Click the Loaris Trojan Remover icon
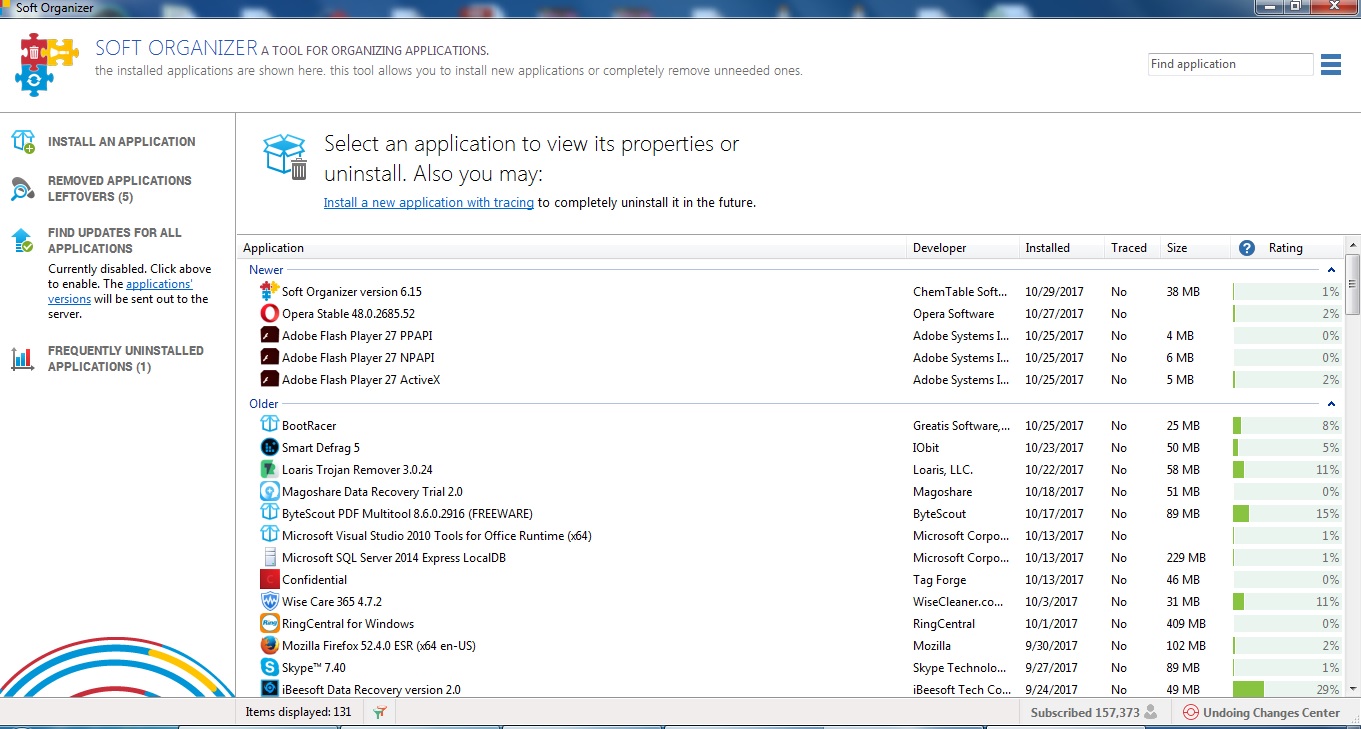Screen dimensions: 1361x729 click(269, 470)
